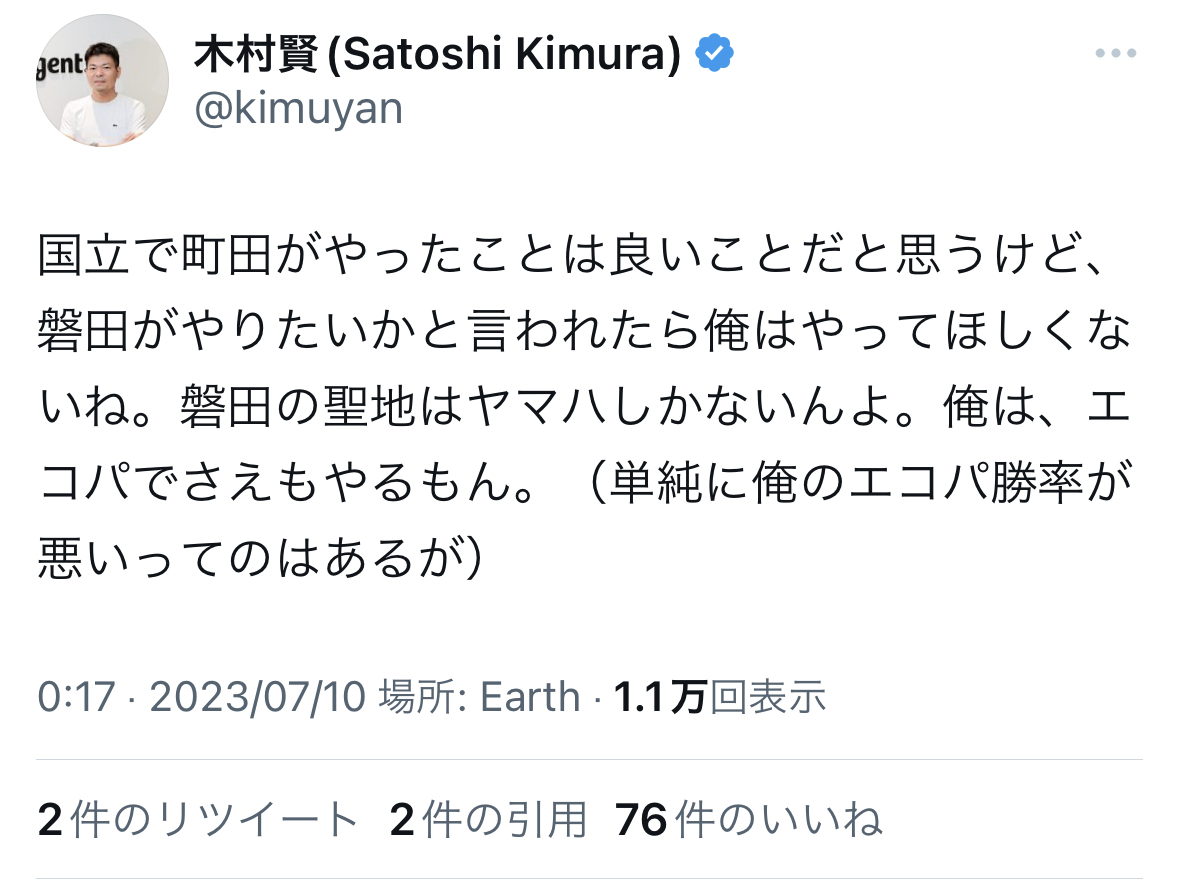Viewport: 1179px width, 892px height.
Task: Open the Earth location link
Action: coord(530,697)
